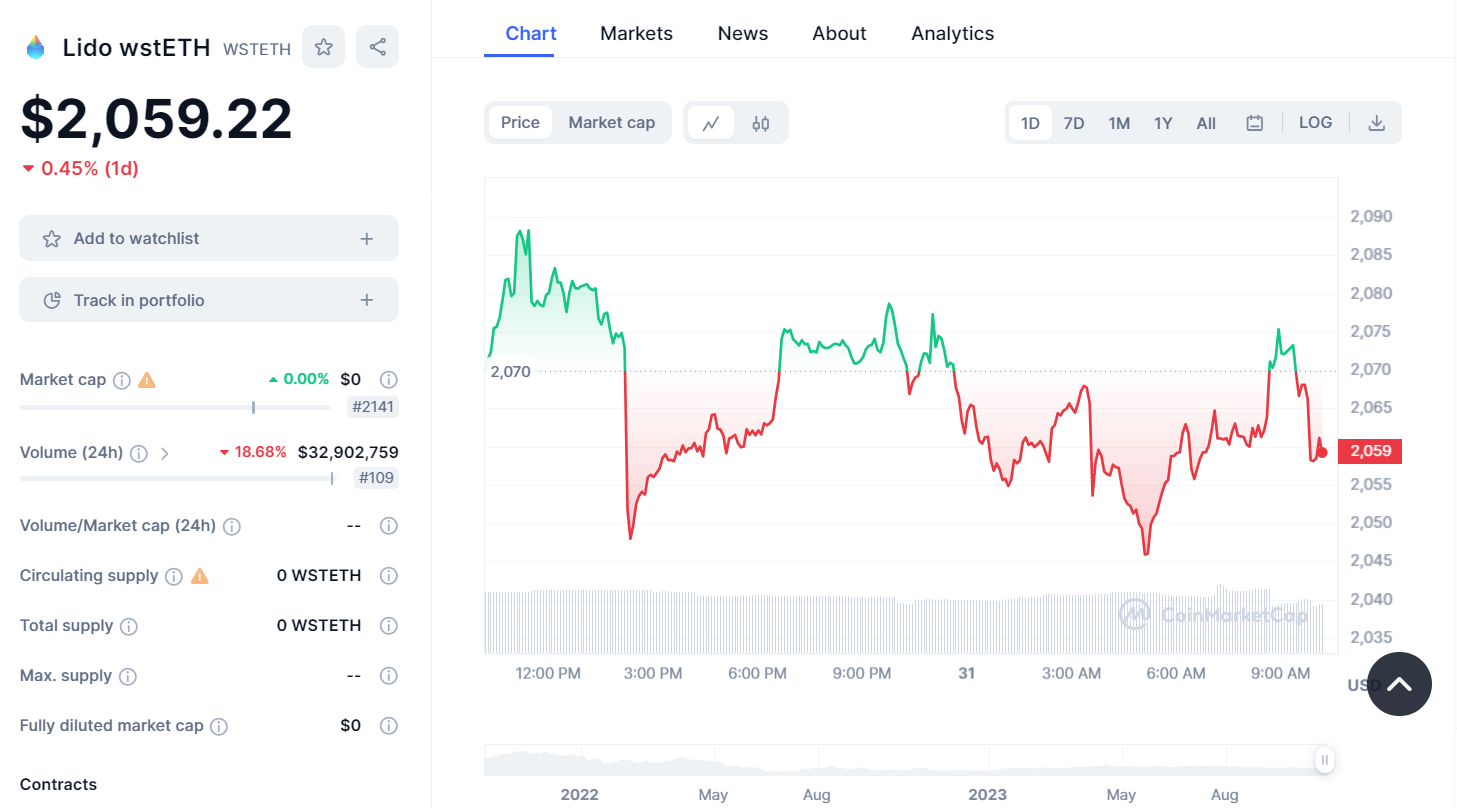
Task: Click the far-right info icon in Fully diluted market cap row
Action: tap(389, 726)
